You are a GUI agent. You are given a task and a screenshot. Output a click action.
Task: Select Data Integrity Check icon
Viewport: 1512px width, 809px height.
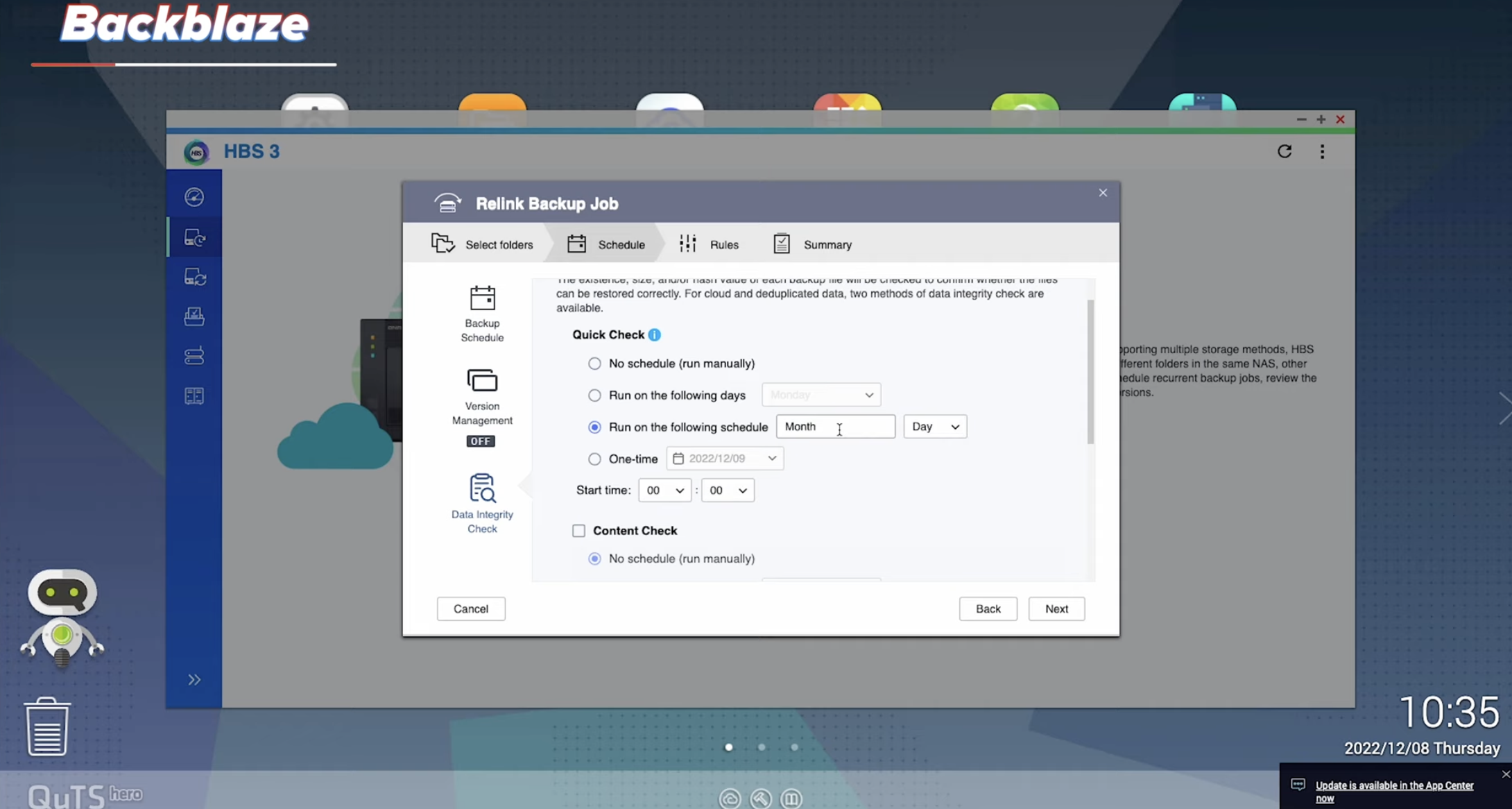[x=482, y=488]
